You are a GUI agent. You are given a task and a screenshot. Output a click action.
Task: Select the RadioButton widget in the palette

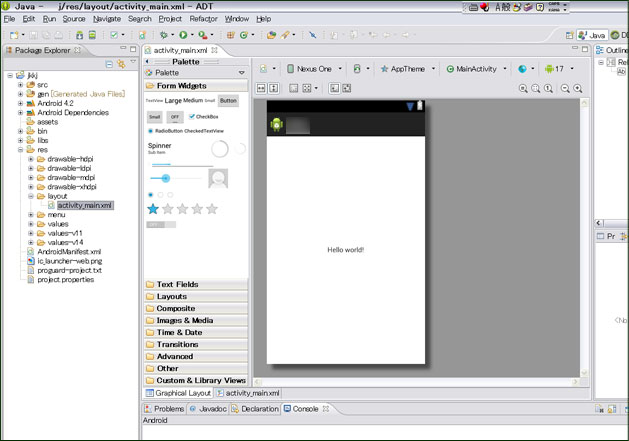click(166, 131)
